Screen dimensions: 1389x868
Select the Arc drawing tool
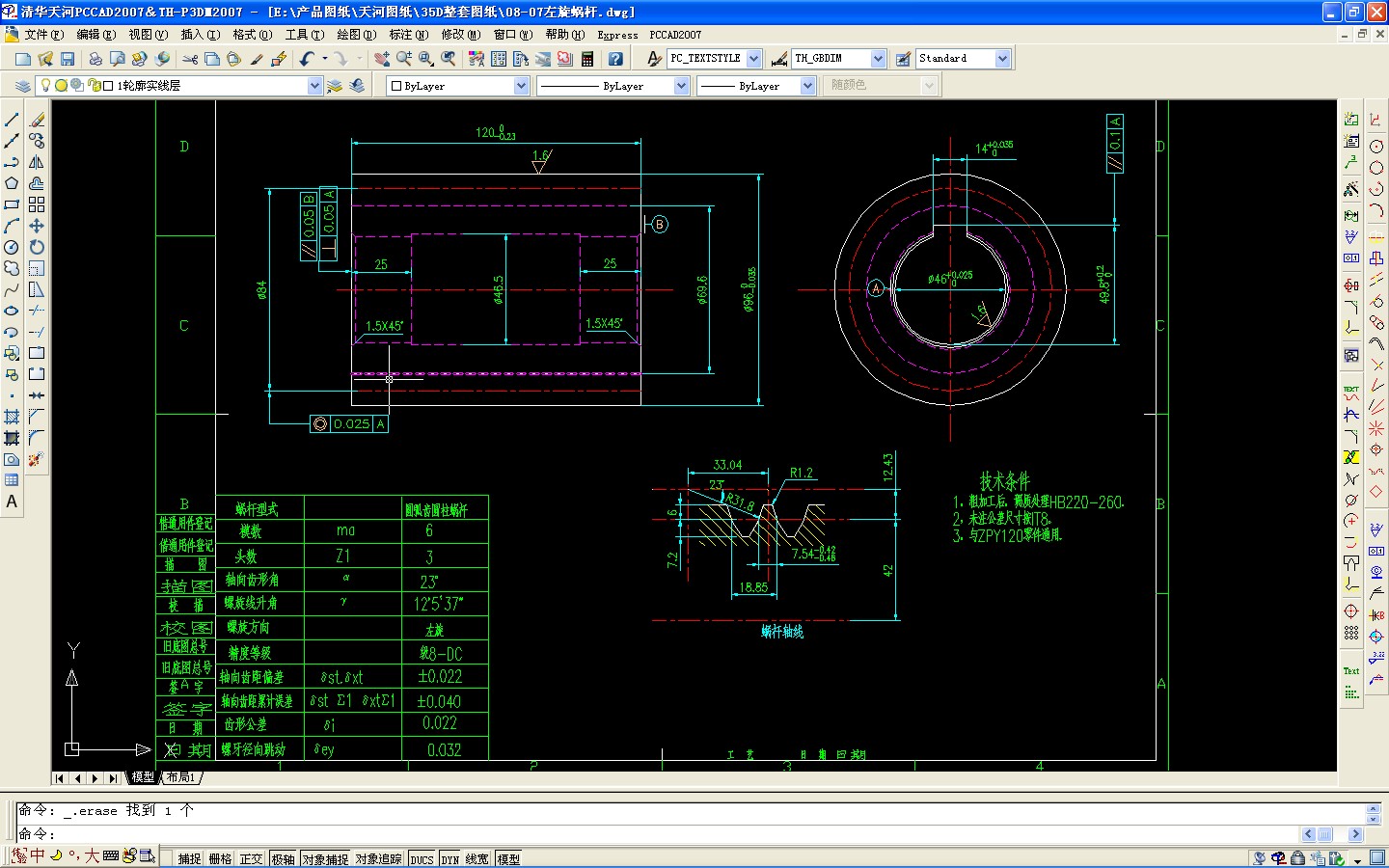click(x=12, y=226)
